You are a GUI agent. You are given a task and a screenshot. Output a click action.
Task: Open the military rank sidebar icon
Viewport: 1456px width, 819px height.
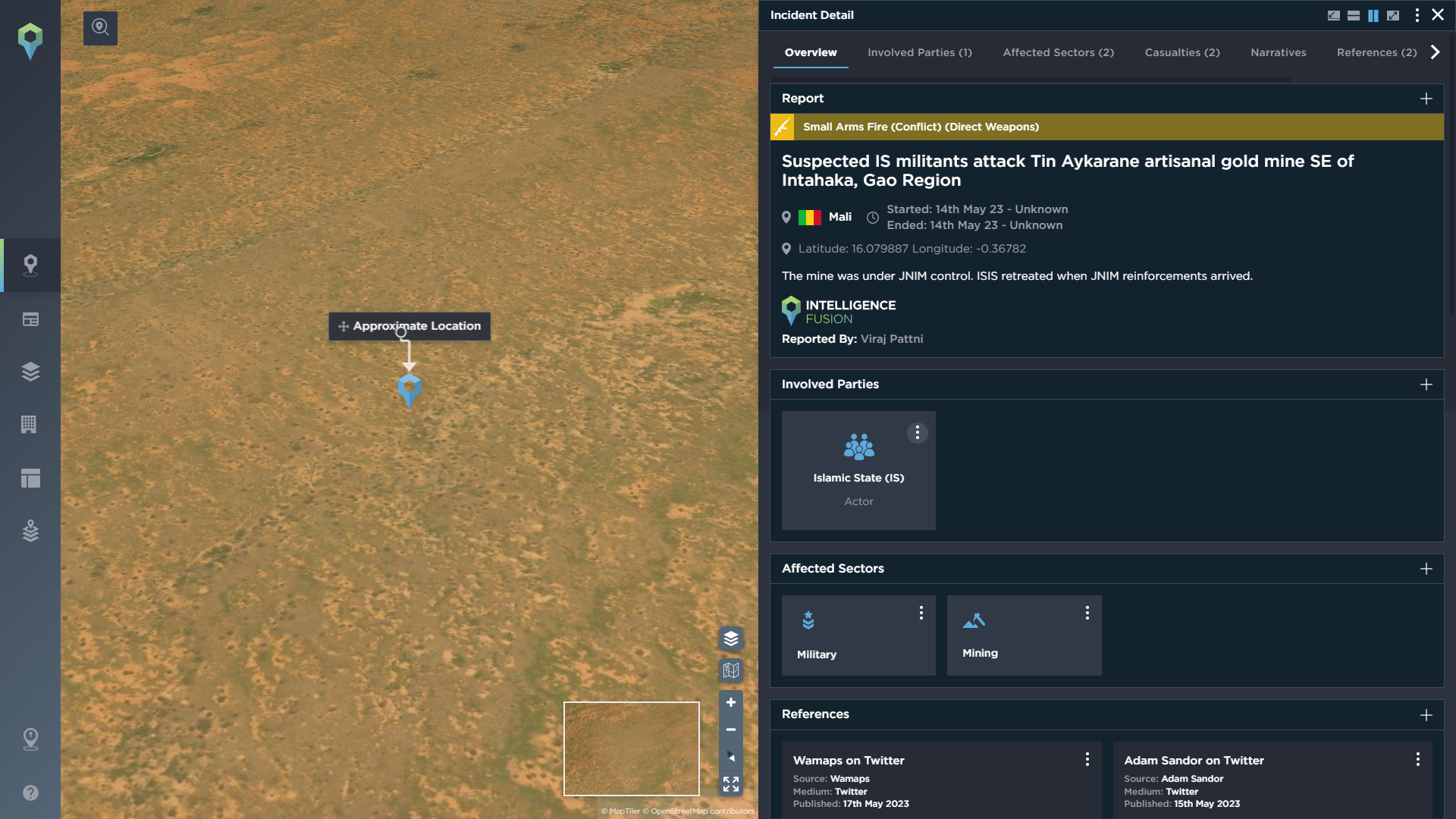[30, 531]
